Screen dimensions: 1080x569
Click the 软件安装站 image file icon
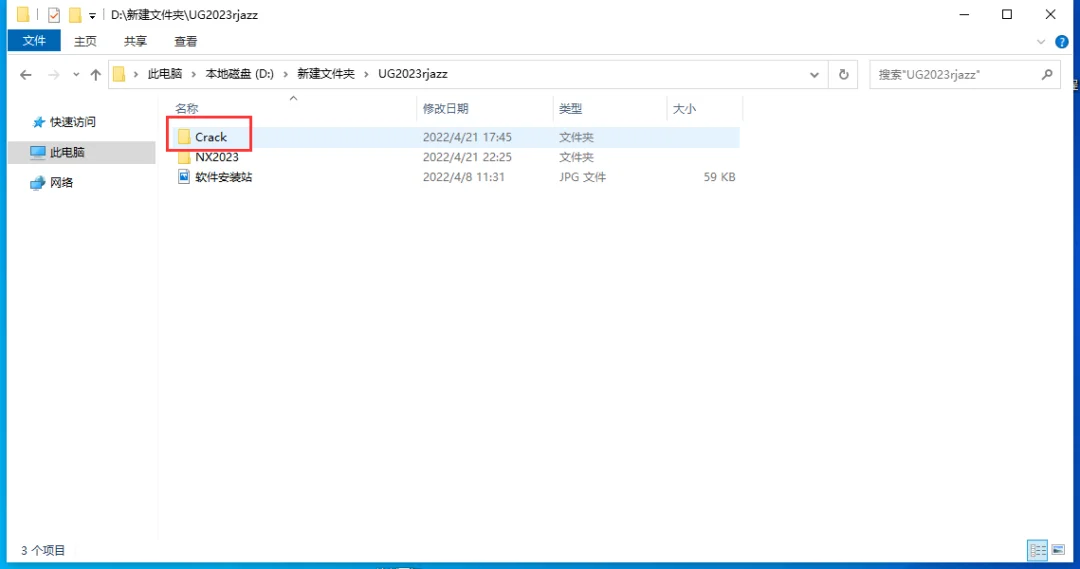pyautogui.click(x=184, y=177)
